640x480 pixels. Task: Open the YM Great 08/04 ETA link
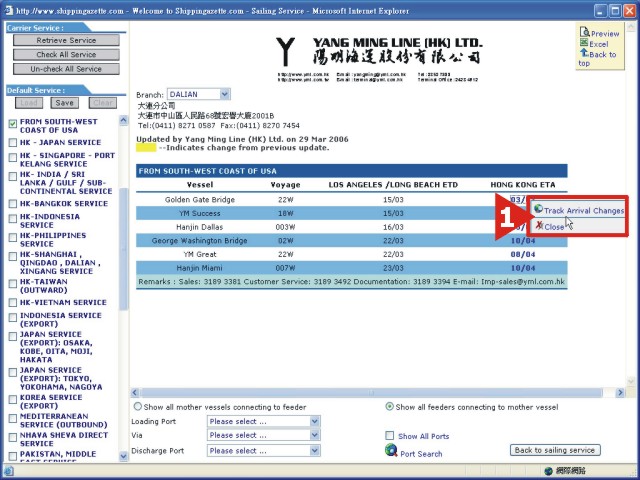[x=523, y=254]
